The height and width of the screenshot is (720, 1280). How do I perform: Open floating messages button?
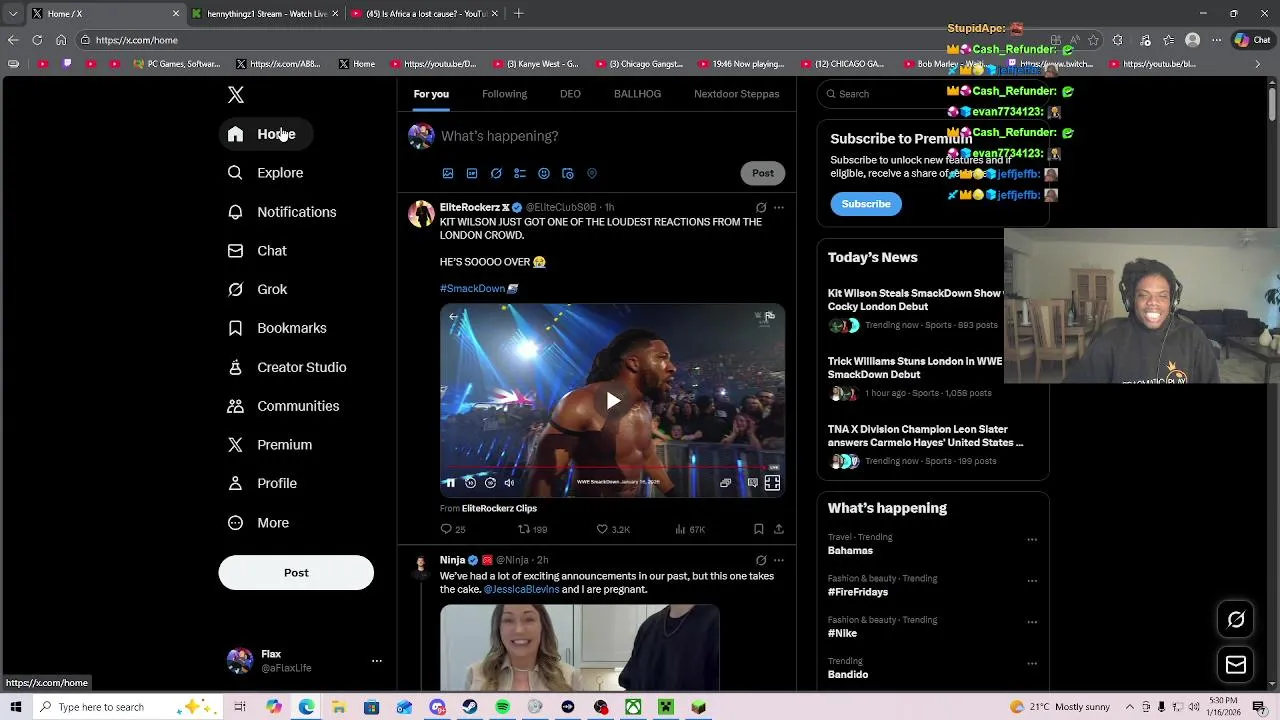(1236, 665)
